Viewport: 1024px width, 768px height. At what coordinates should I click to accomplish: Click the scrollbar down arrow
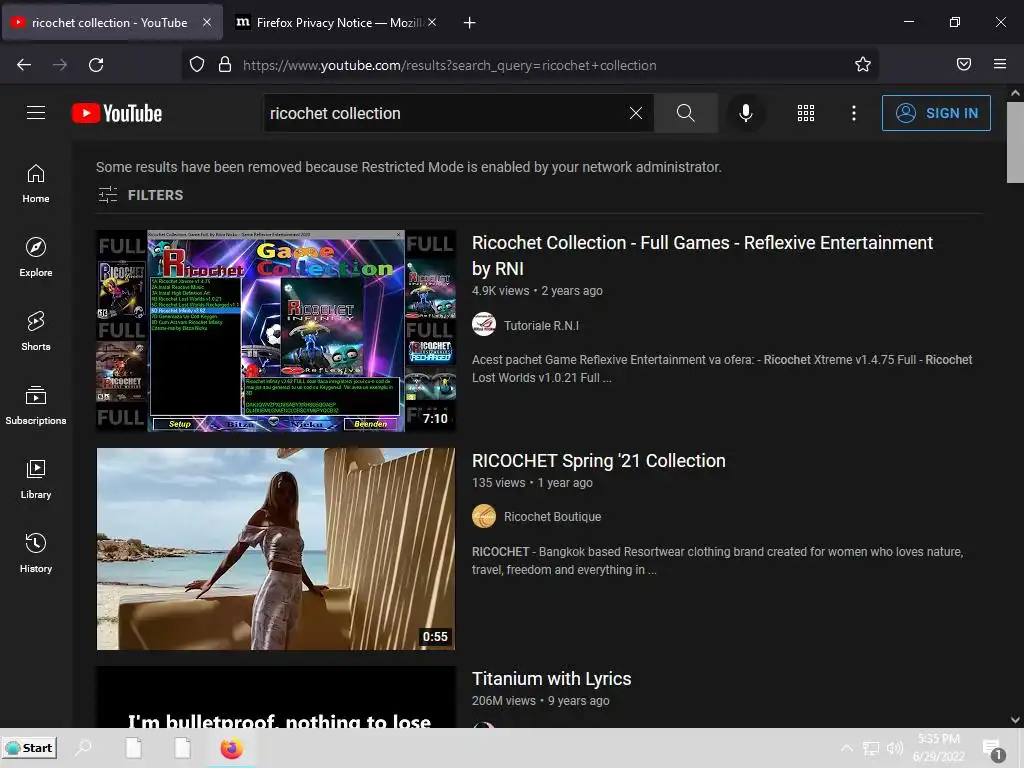(1015, 720)
